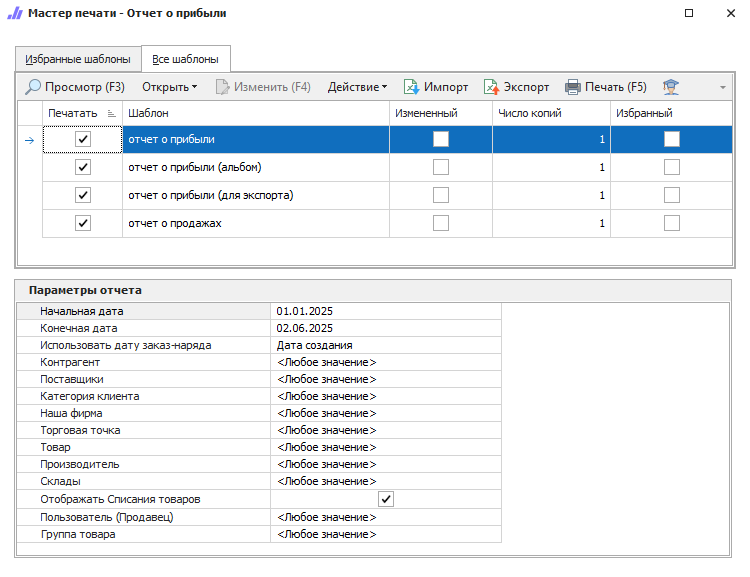
Task: Click the graduation cap help icon
Action: (x=670, y=87)
